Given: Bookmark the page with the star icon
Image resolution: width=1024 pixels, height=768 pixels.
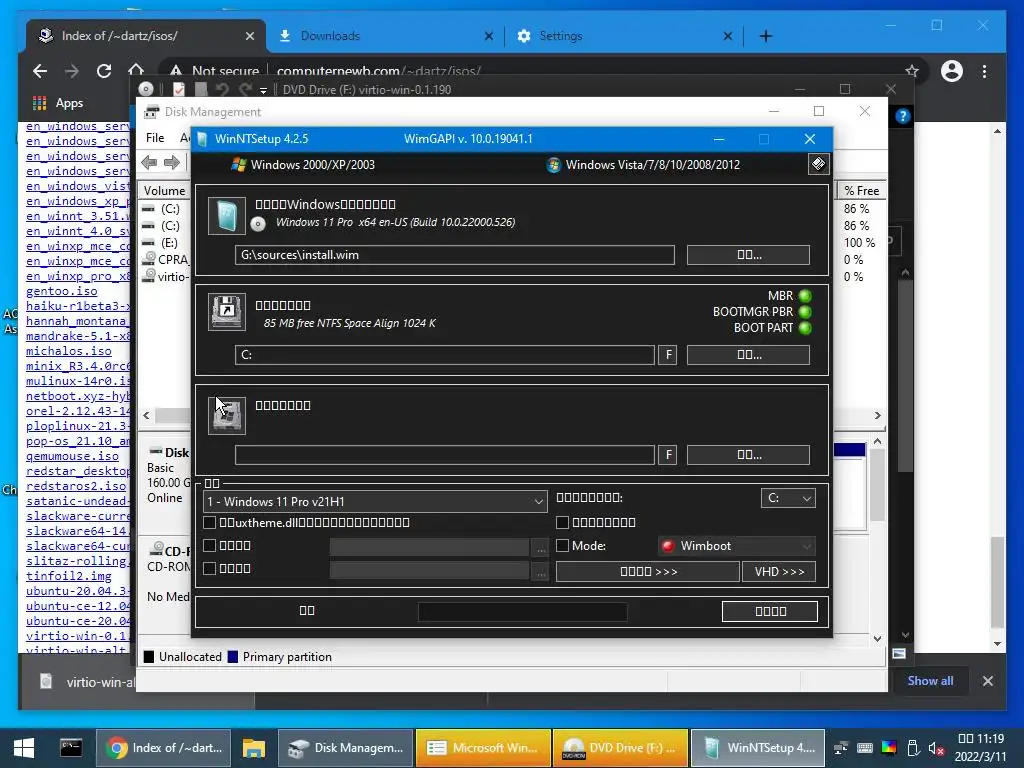Looking at the screenshot, I should pyautogui.click(x=912, y=71).
